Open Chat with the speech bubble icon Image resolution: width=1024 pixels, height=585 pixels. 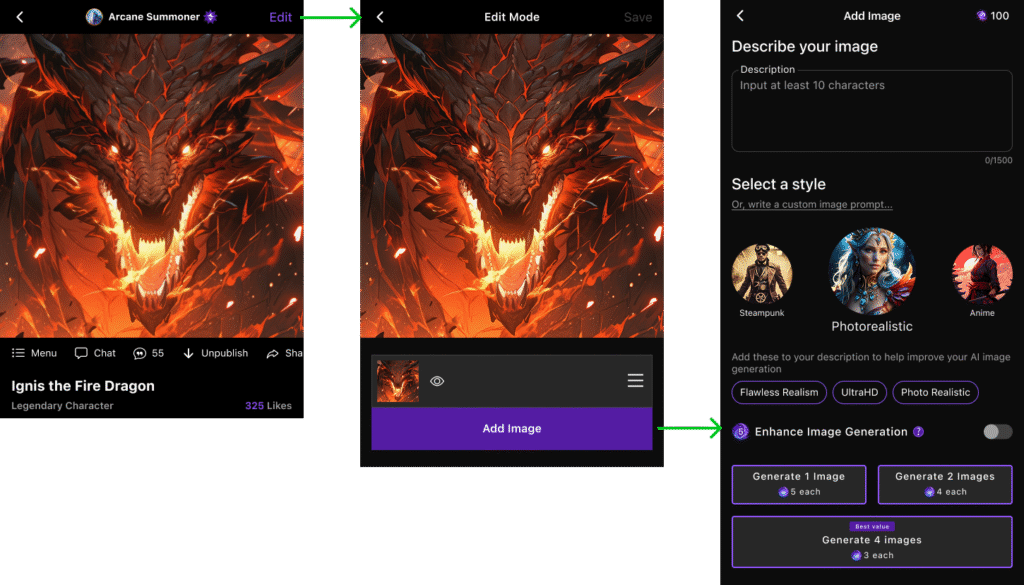pos(81,353)
